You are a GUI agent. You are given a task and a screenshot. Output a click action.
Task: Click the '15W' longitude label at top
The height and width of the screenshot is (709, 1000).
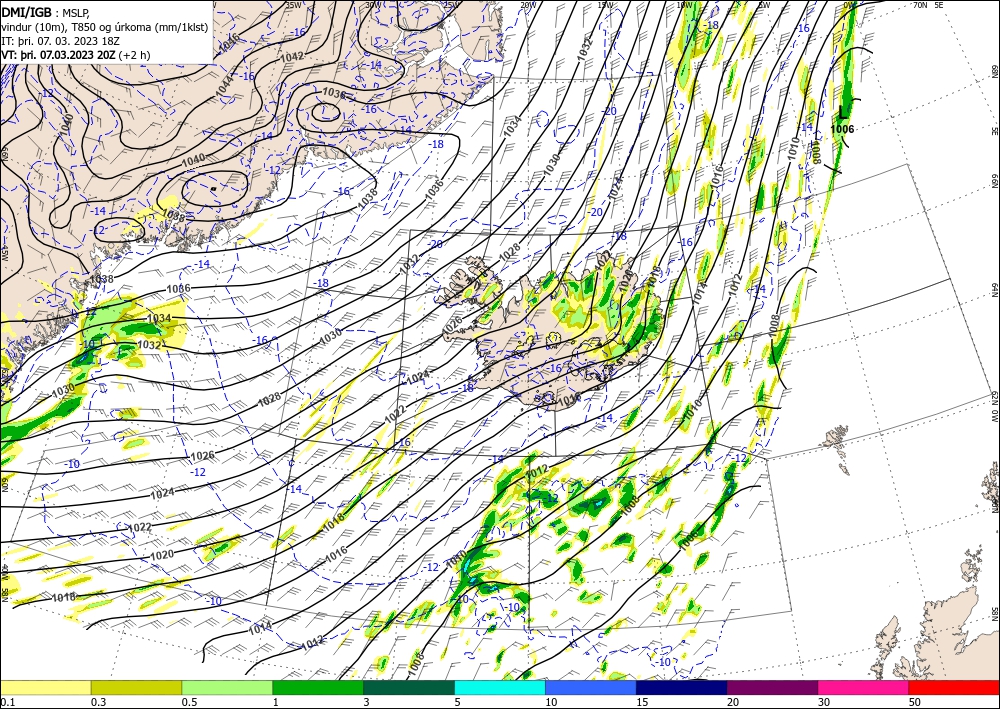[606, 4]
